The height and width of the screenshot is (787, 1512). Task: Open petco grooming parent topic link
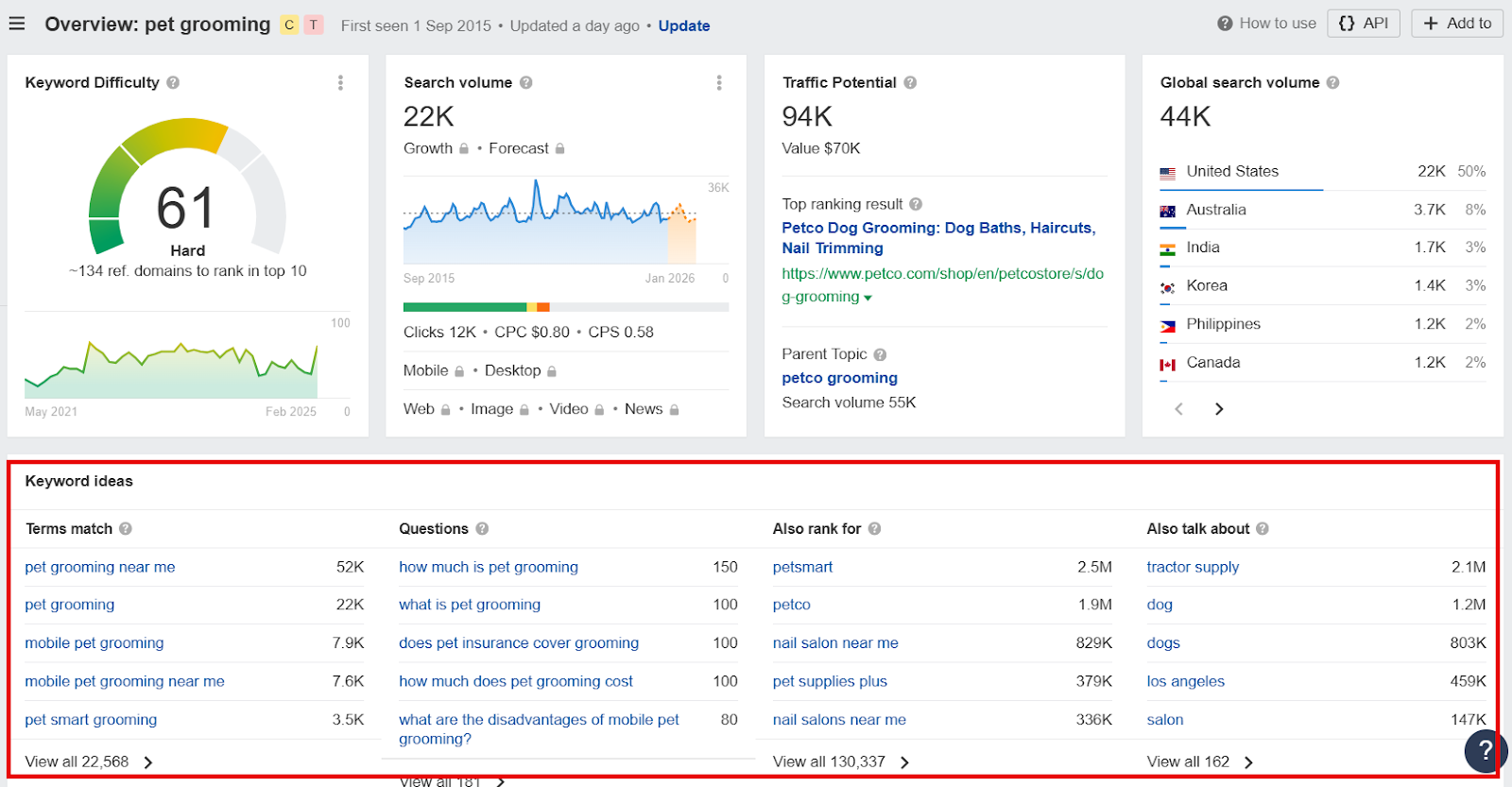[839, 378]
